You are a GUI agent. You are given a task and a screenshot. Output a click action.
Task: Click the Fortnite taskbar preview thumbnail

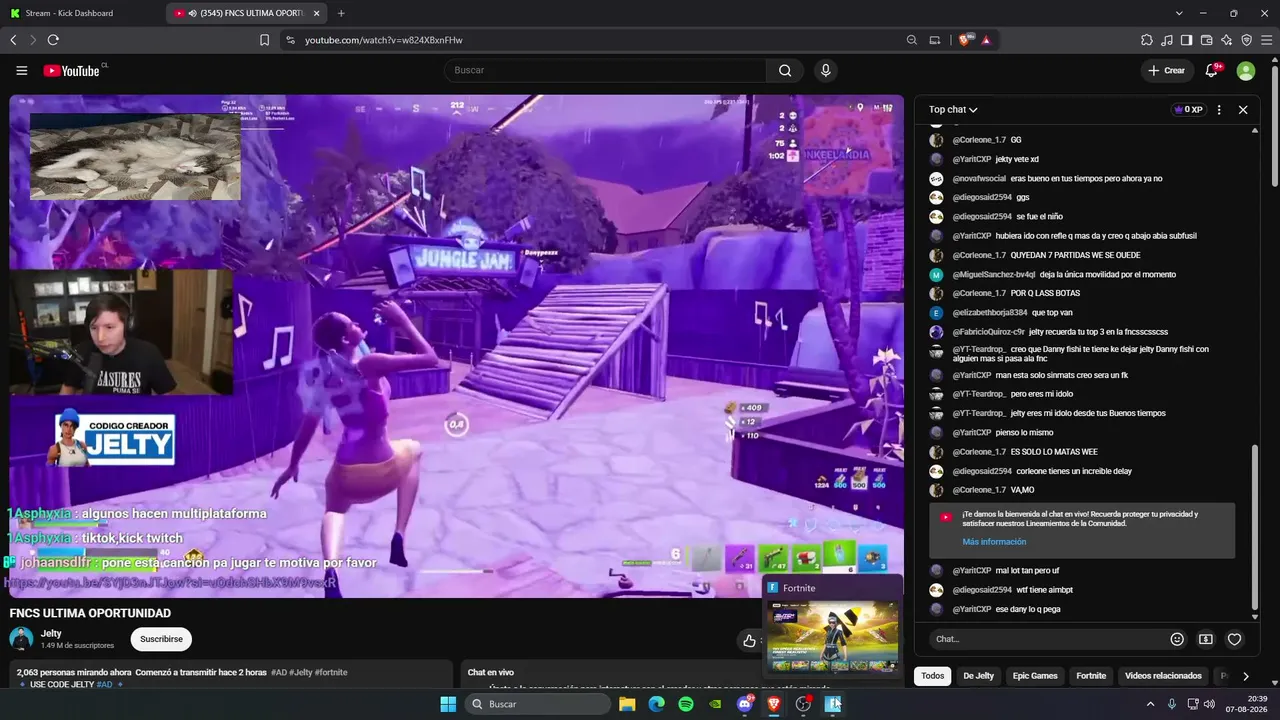tap(832, 636)
